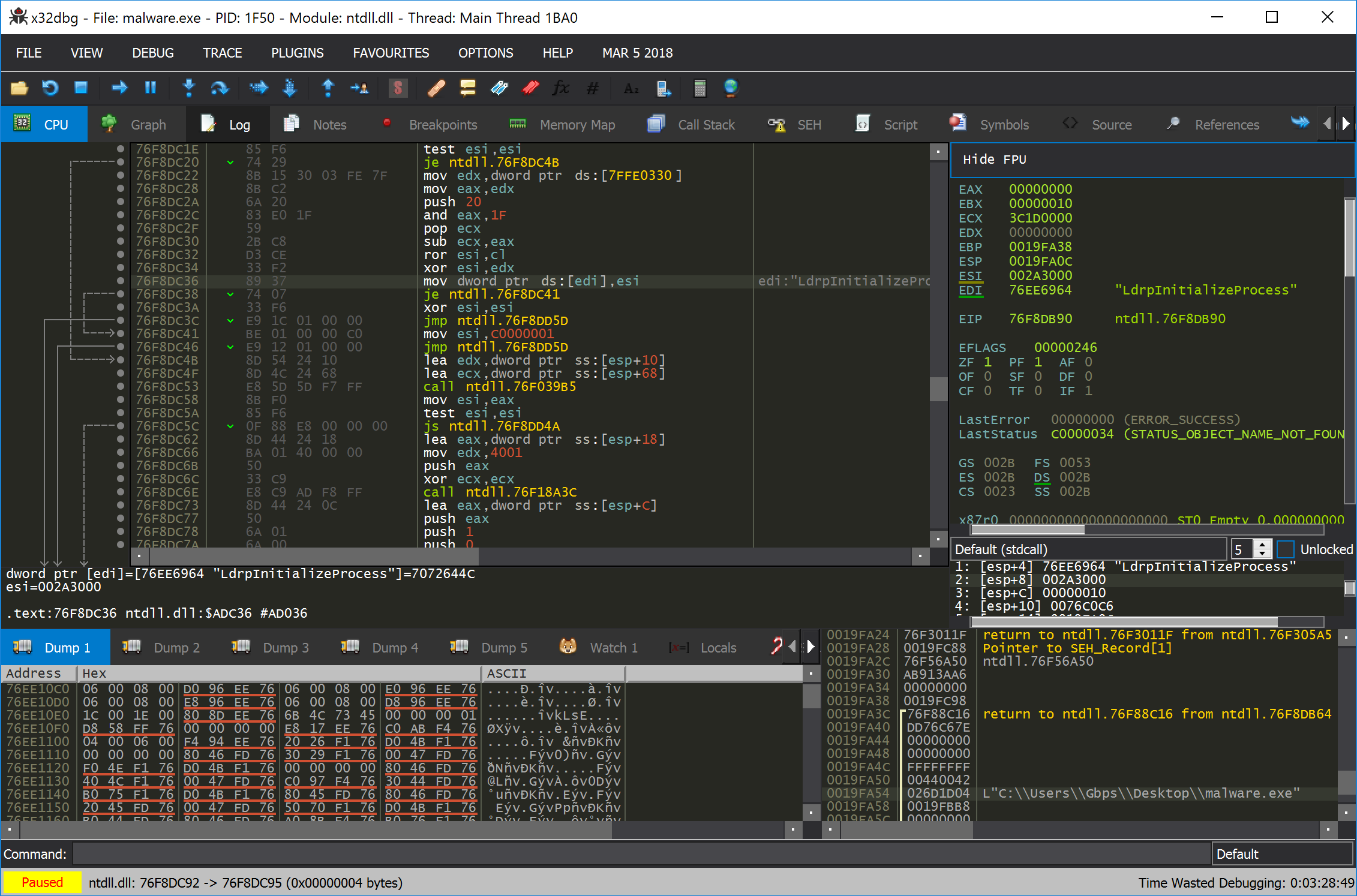Click the Pause execution icon
This screenshot has height=896, width=1357.
[x=151, y=89]
